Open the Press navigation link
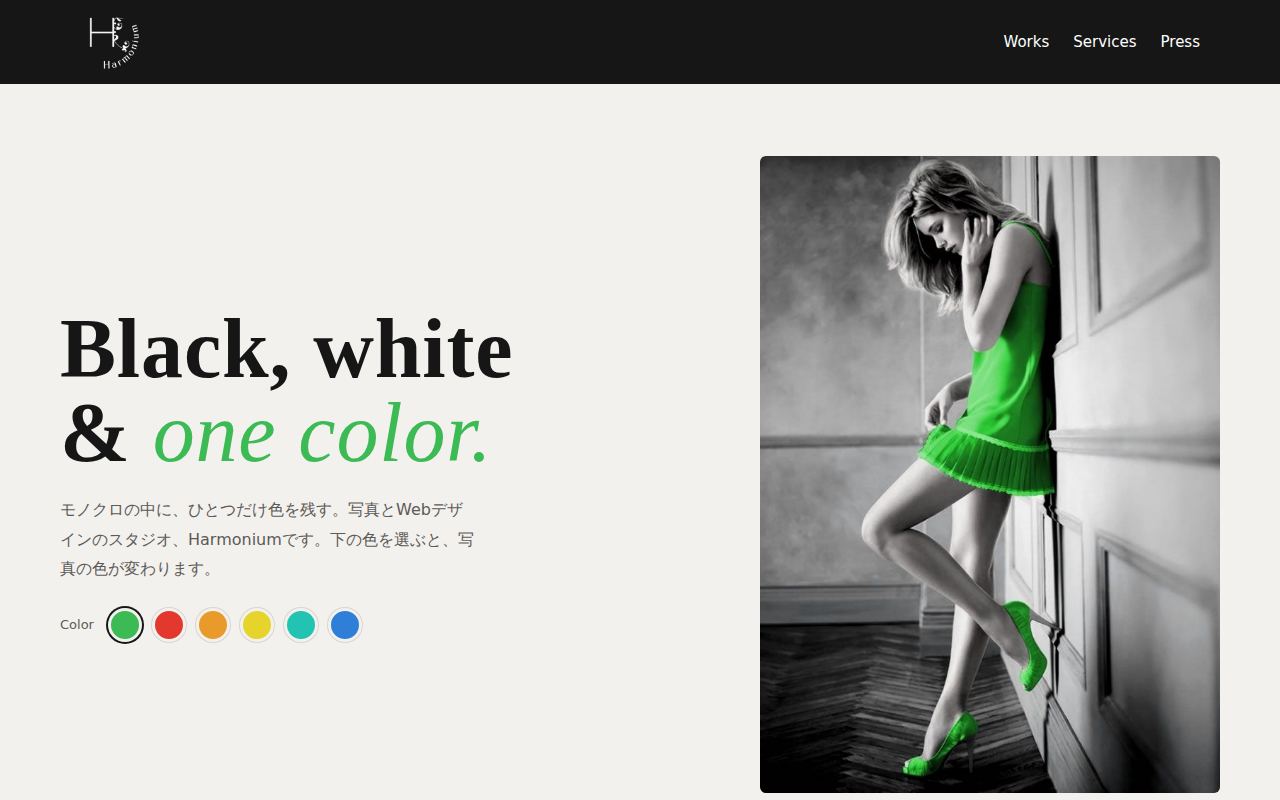 point(1180,41)
